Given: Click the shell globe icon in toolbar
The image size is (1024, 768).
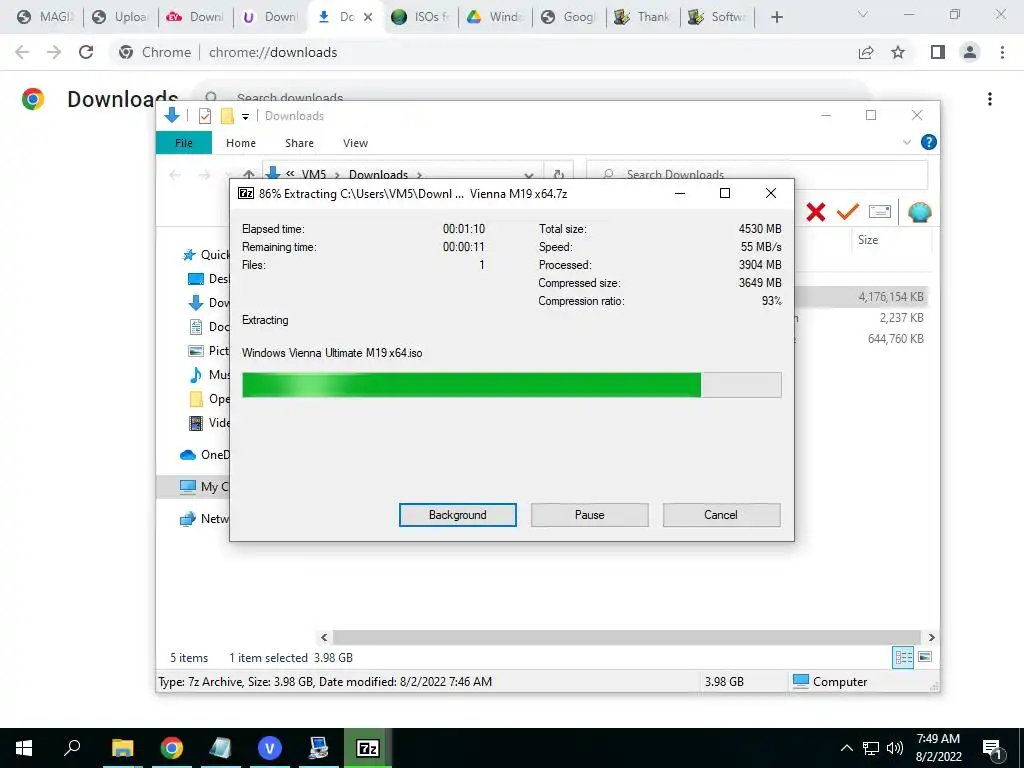Looking at the screenshot, I should 919,212.
